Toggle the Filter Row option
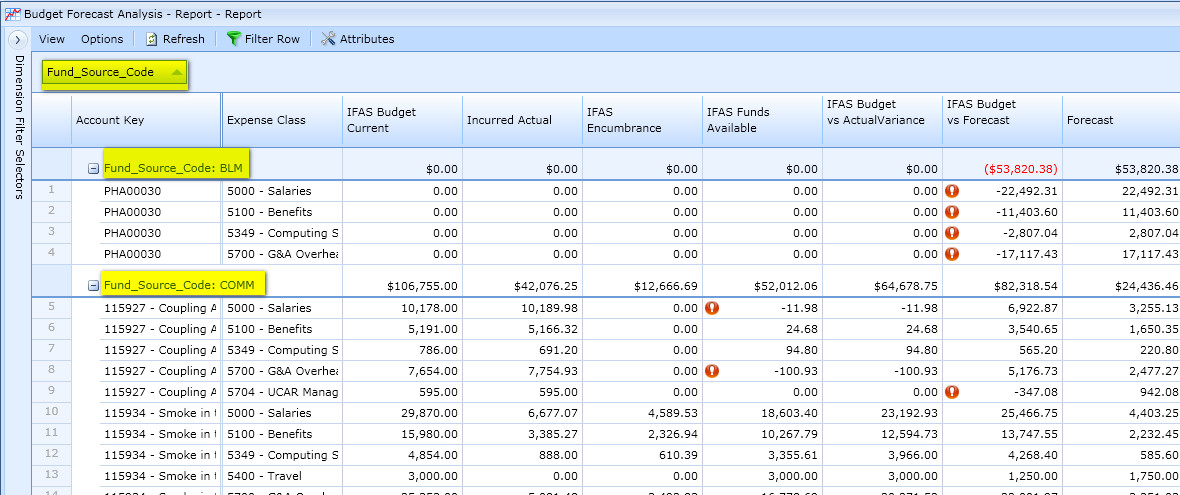 [x=272, y=39]
